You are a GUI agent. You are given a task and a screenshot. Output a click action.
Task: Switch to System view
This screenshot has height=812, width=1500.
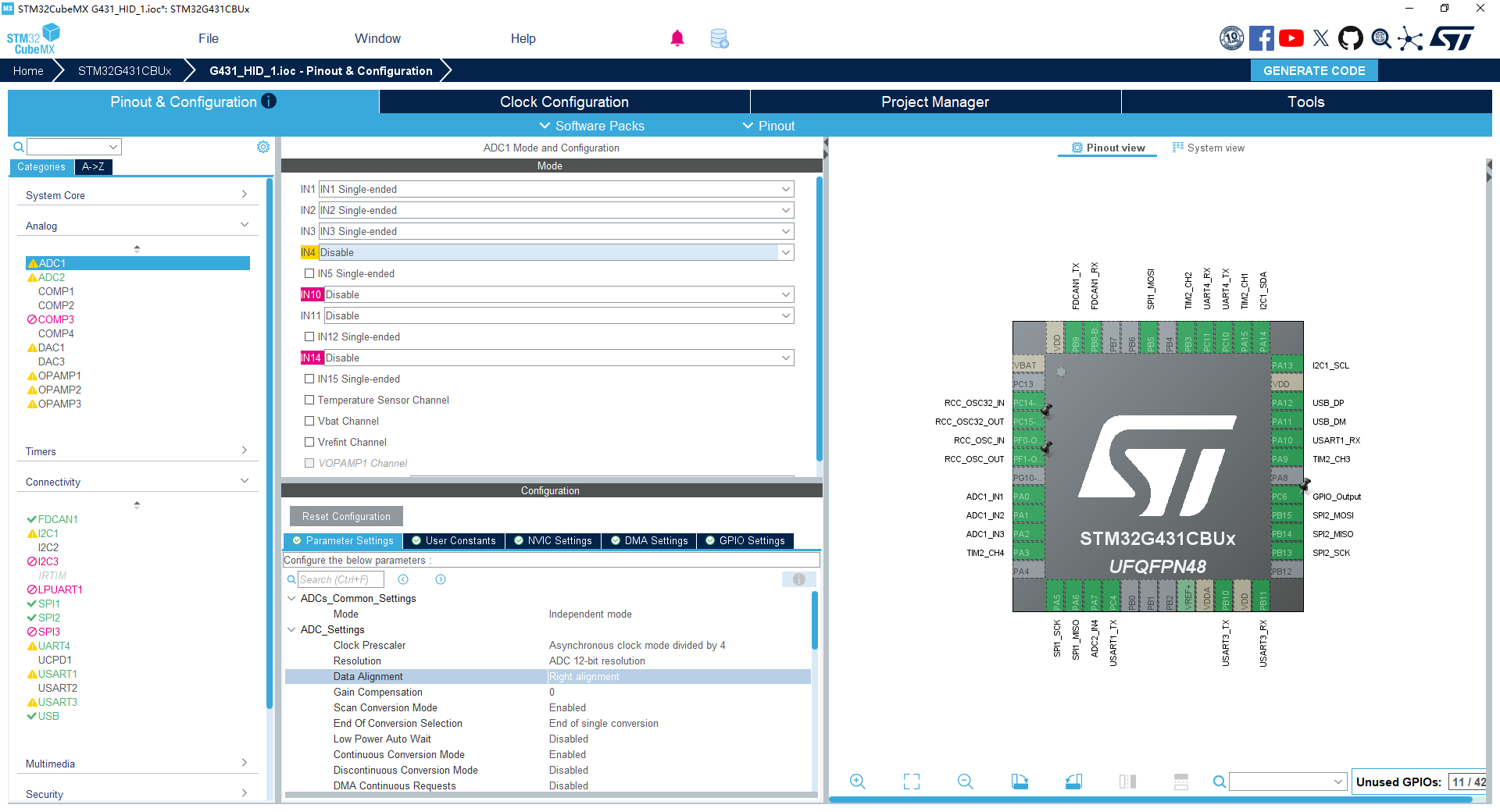click(x=1208, y=148)
